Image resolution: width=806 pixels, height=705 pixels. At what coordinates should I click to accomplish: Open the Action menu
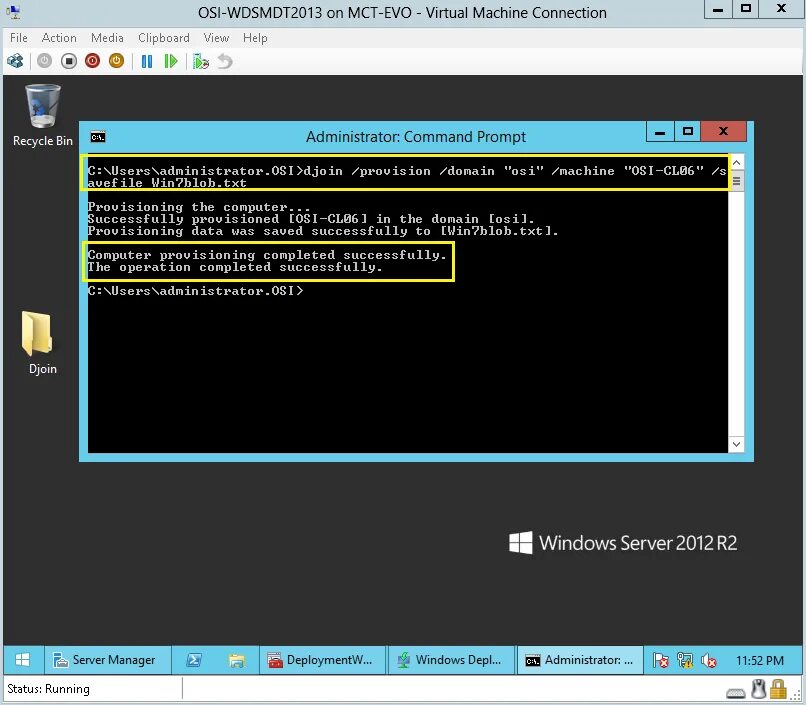[x=59, y=38]
